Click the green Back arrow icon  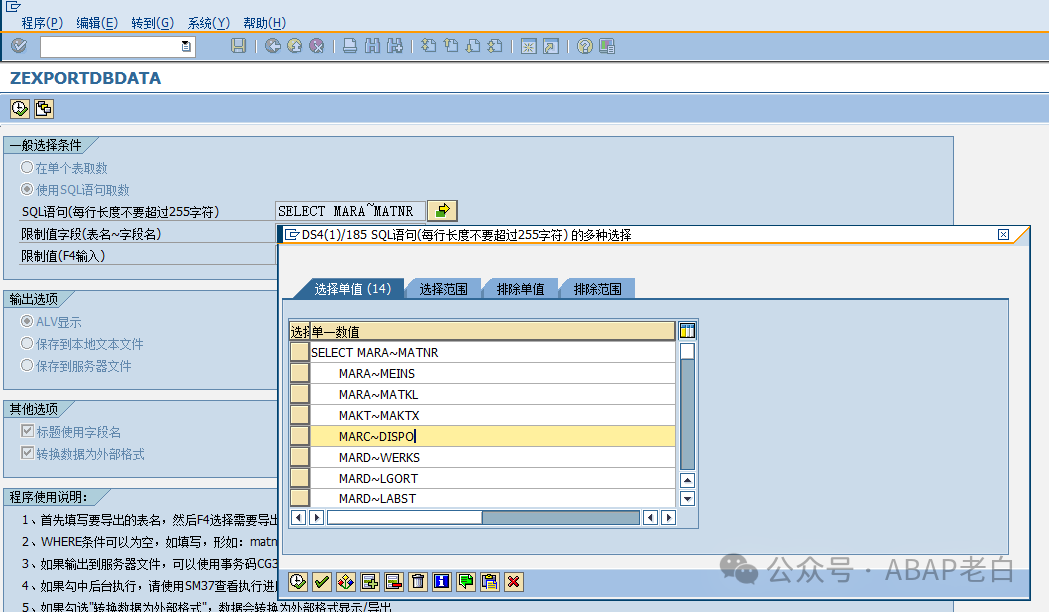tap(272, 45)
